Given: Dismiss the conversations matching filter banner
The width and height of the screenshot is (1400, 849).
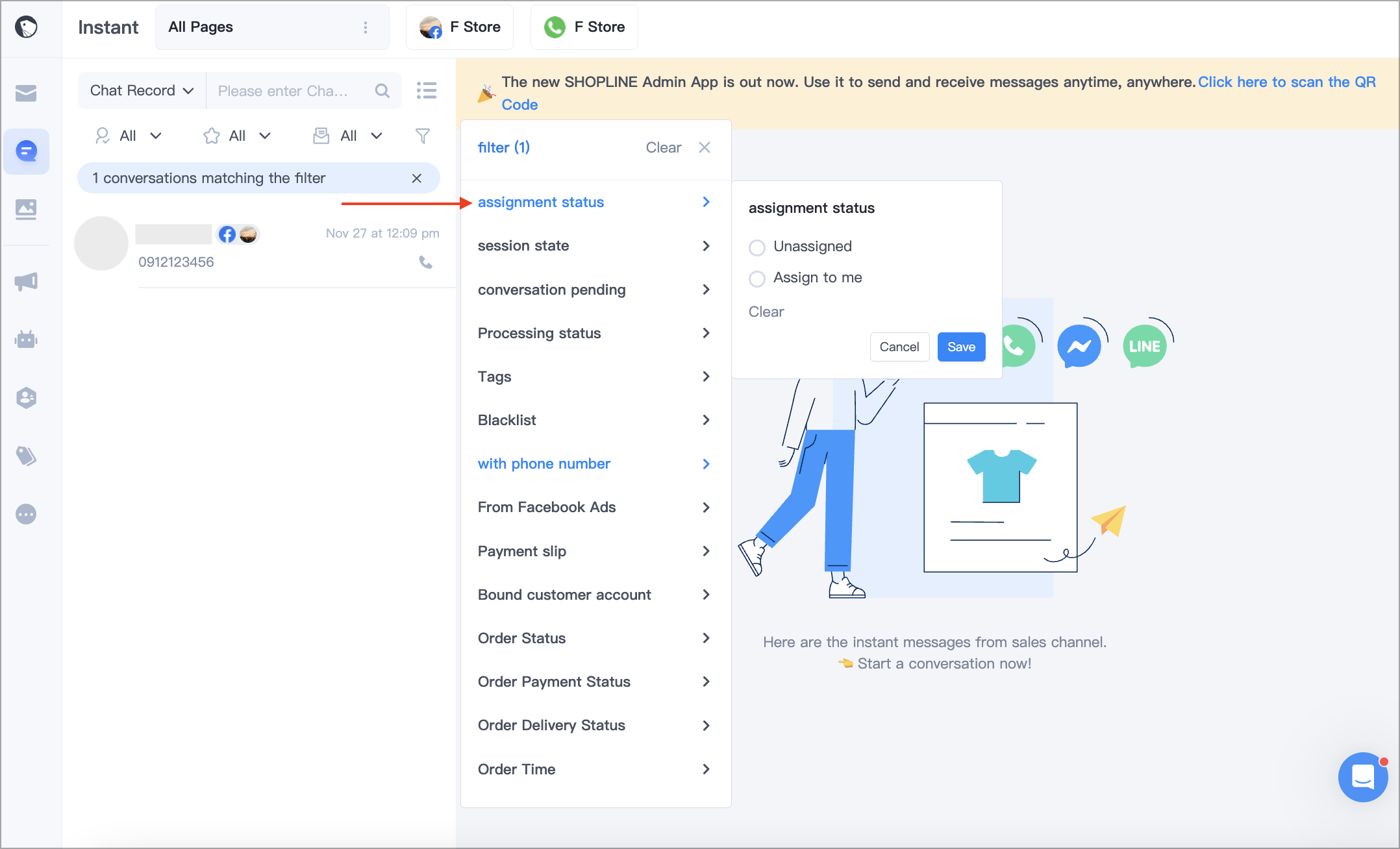Looking at the screenshot, I should pyautogui.click(x=417, y=178).
